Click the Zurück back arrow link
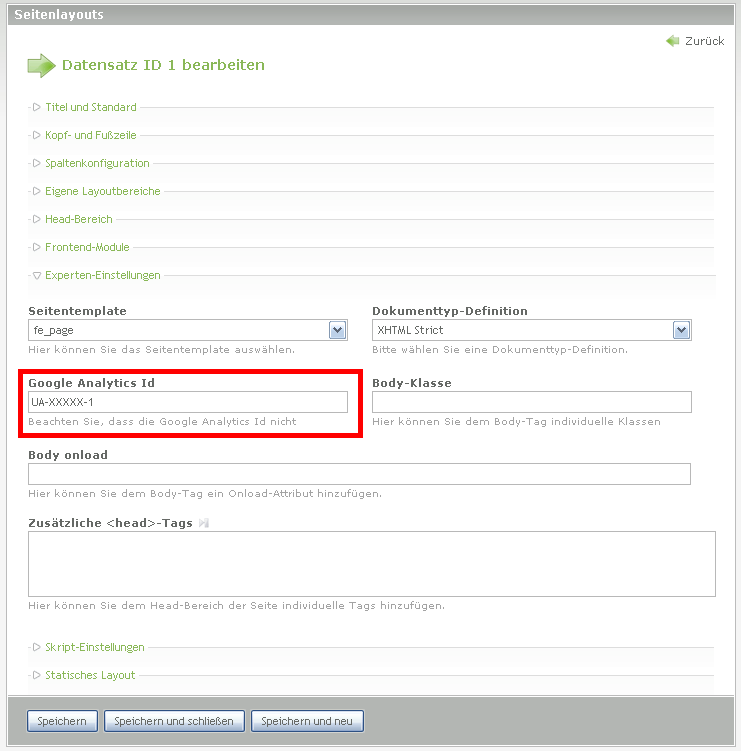This screenshot has width=741, height=751. point(696,41)
